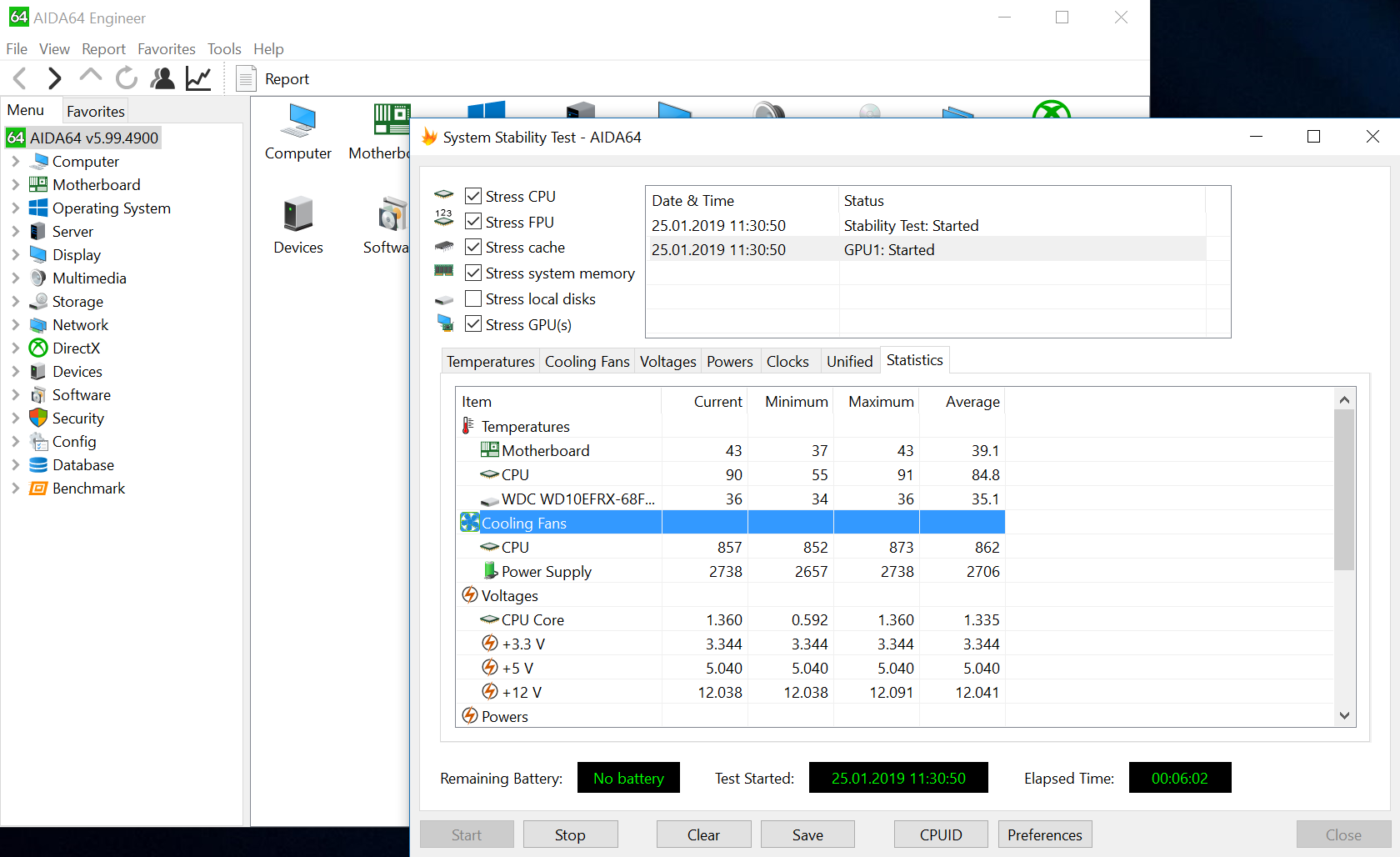Click the Cooling Fans fan icon in statistics
The image size is (1400, 857).
coord(470,523)
